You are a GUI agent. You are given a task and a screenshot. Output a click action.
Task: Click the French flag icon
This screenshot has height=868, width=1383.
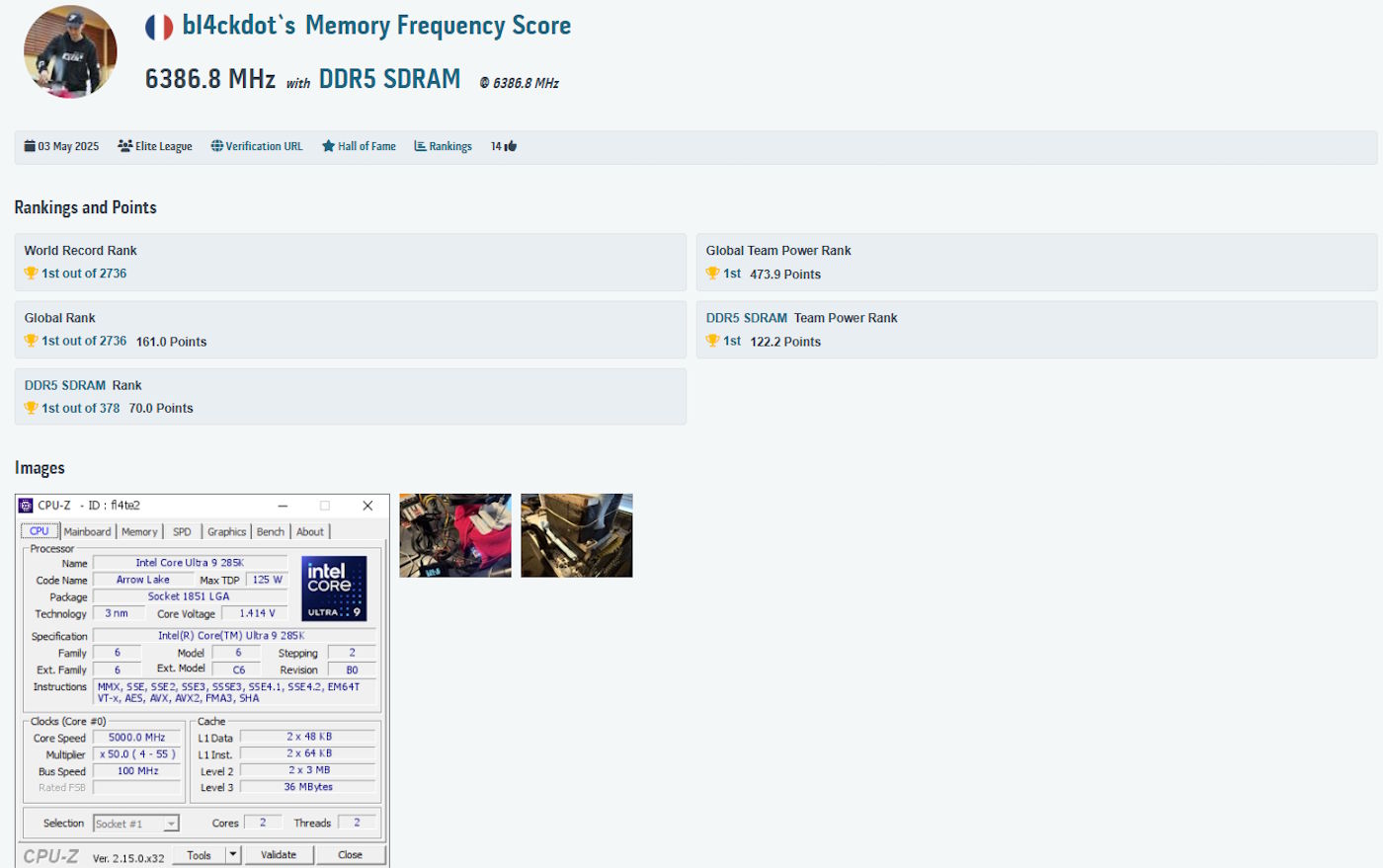(159, 27)
